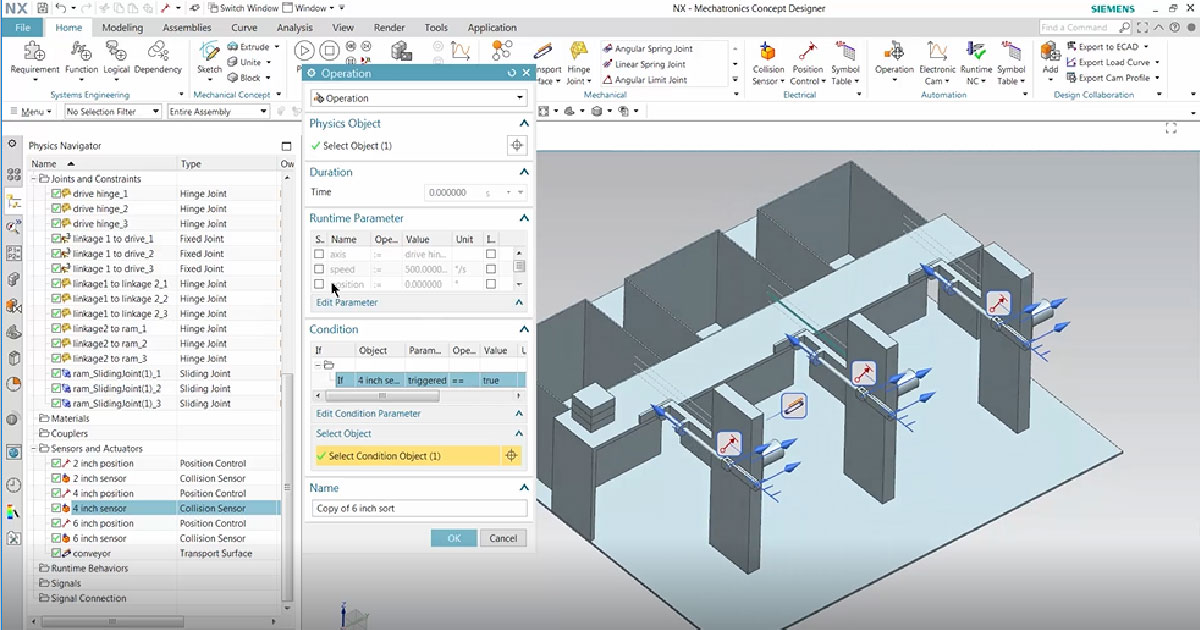Image resolution: width=1200 pixels, height=630 pixels.
Task: Click Export to ECAD
Action: pos(1107,47)
